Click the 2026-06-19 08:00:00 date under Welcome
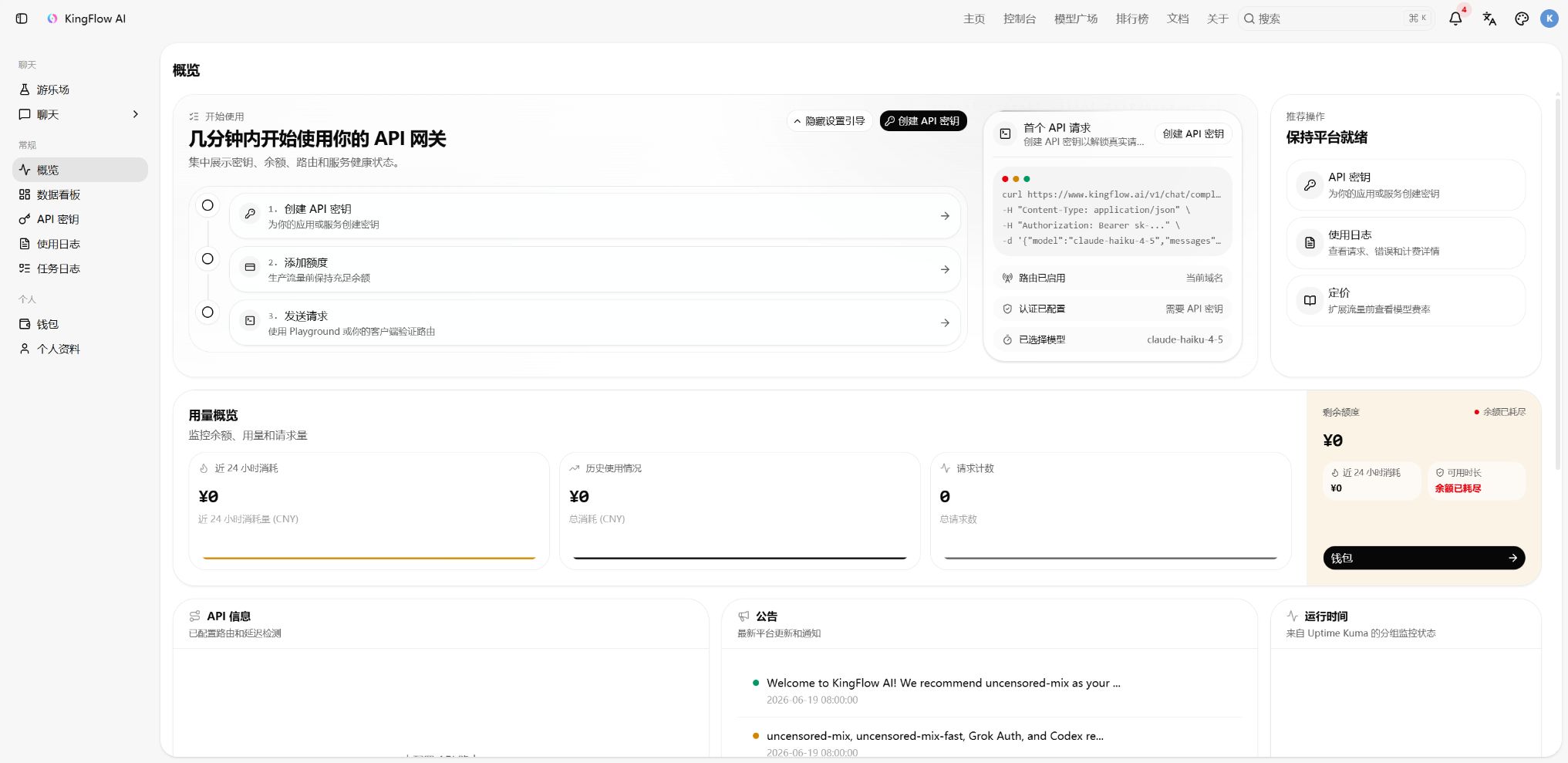Screen dimensions: 1568x763 click(812, 700)
